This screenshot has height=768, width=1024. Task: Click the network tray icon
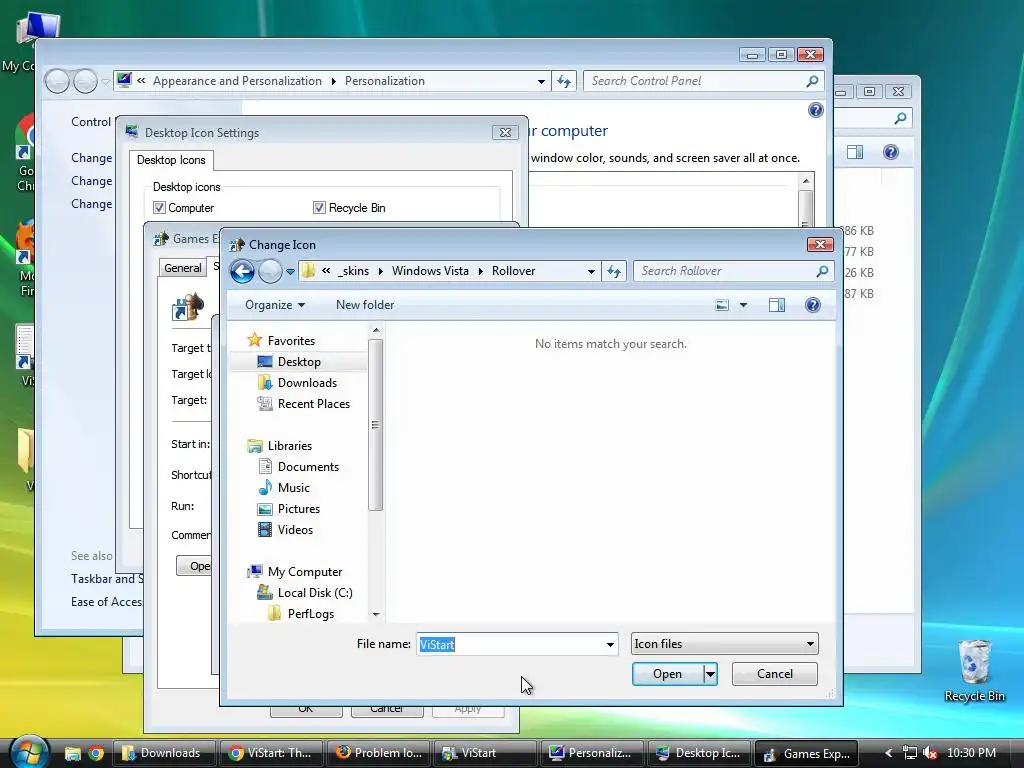pyautogui.click(x=910, y=753)
